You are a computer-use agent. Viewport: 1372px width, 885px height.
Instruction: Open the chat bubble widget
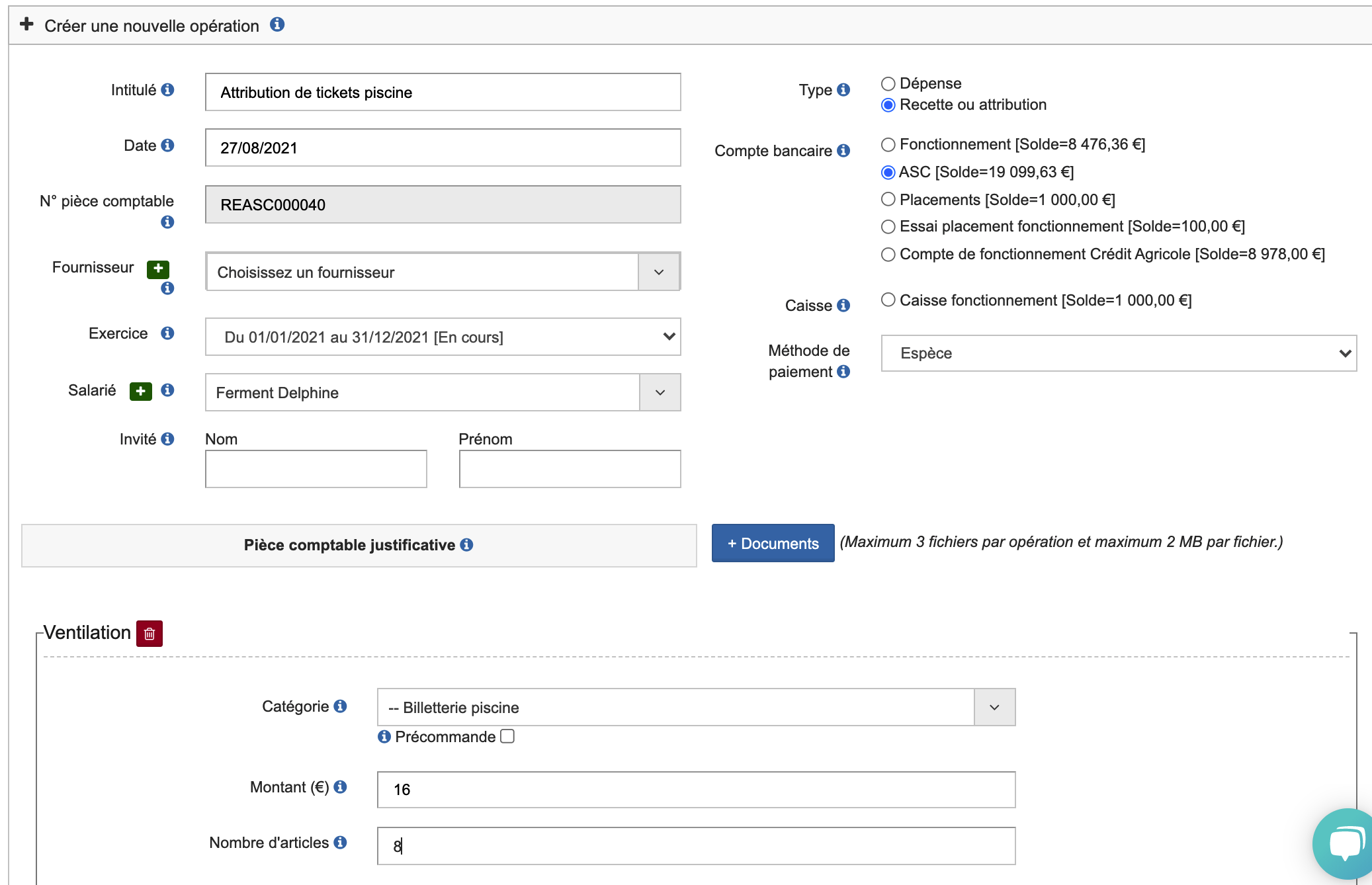(1344, 844)
